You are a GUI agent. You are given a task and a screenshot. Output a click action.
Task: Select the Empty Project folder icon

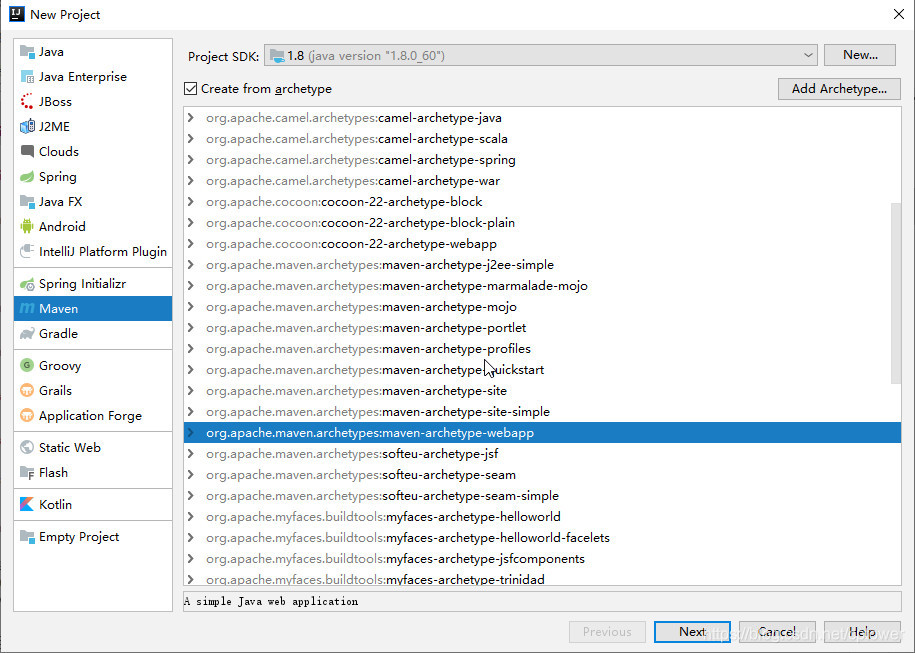click(27, 537)
